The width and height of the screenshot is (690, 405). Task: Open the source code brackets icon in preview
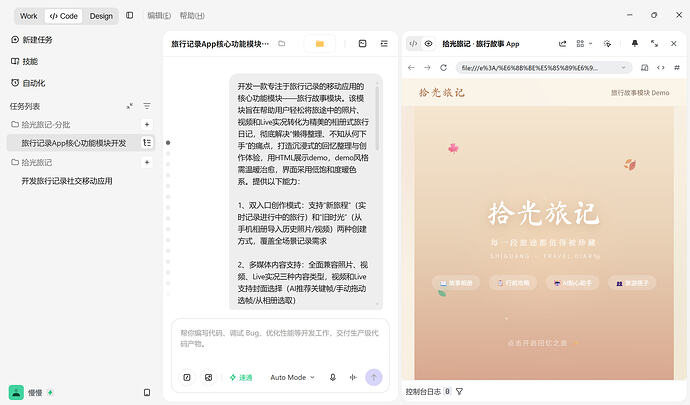(661, 67)
